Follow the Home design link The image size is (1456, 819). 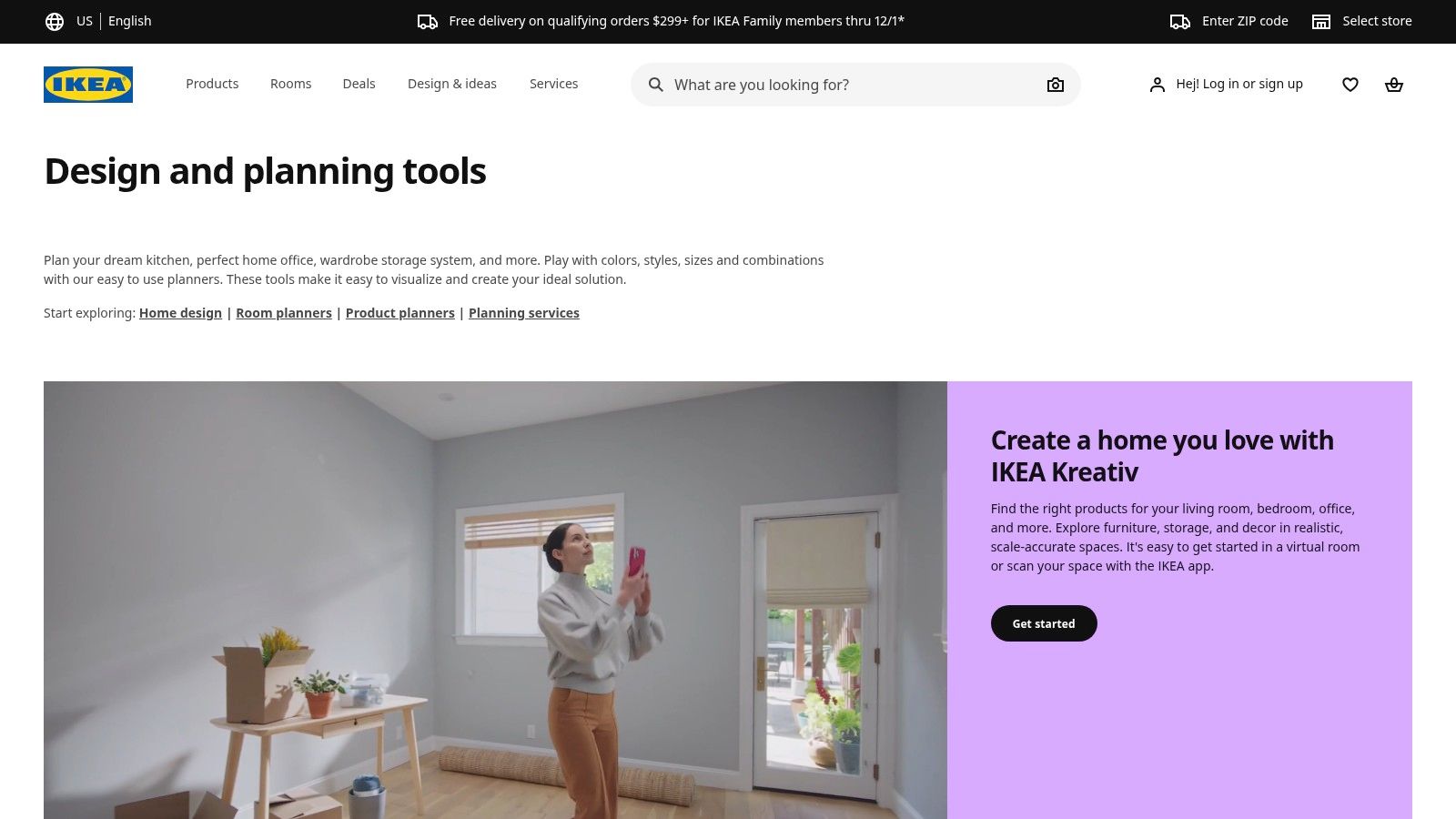click(x=180, y=313)
